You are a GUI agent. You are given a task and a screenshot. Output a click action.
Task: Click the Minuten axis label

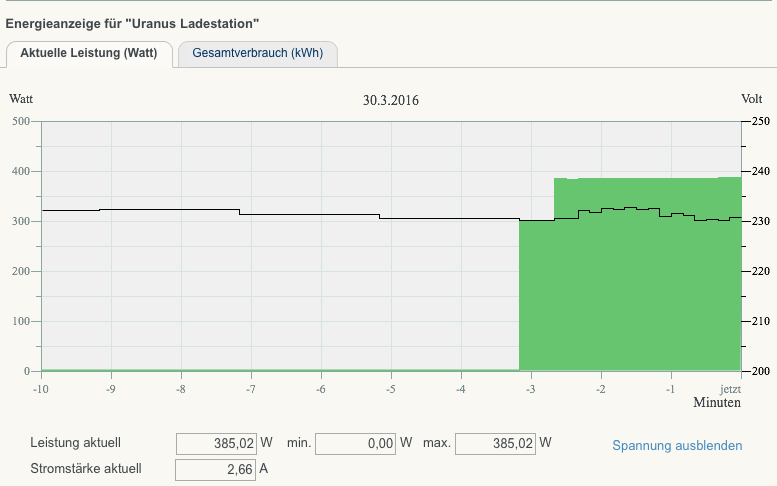point(717,403)
